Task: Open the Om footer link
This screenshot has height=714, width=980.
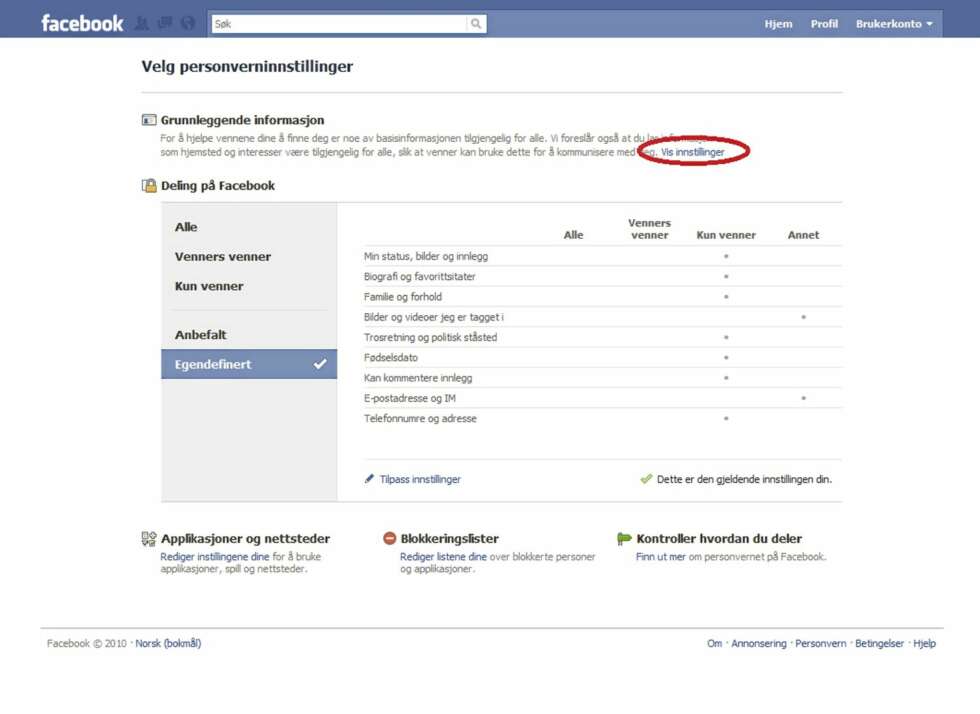Action: coord(714,643)
